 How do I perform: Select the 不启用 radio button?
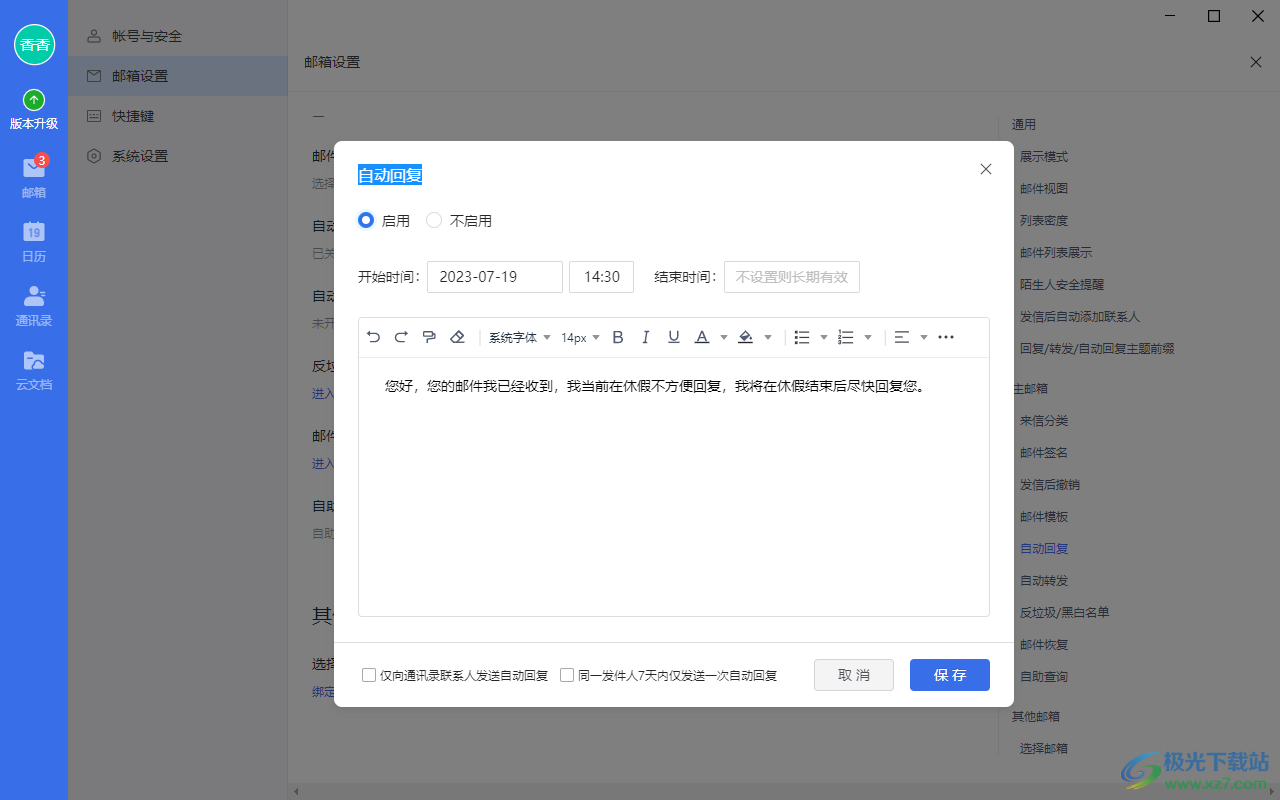click(434, 220)
